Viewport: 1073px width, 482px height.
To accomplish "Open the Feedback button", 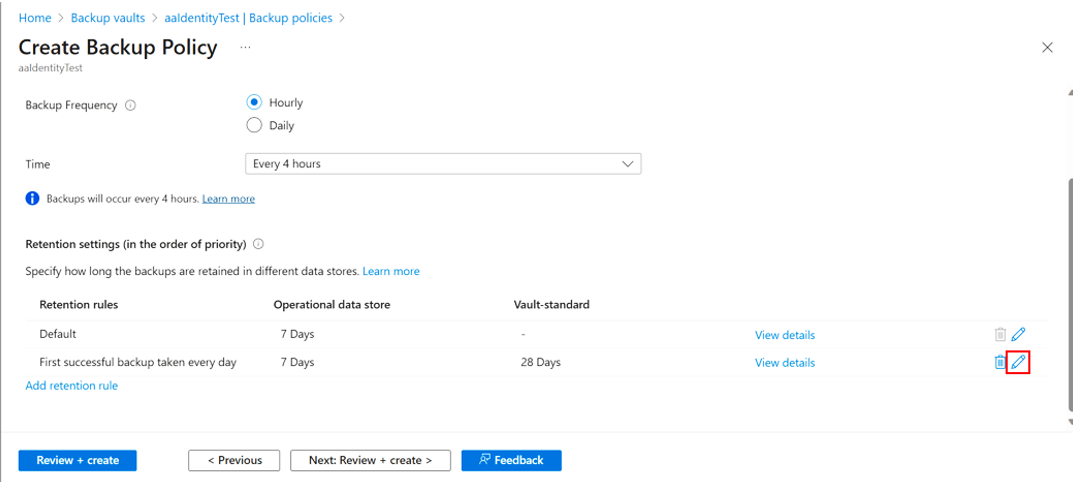I will pos(511,460).
